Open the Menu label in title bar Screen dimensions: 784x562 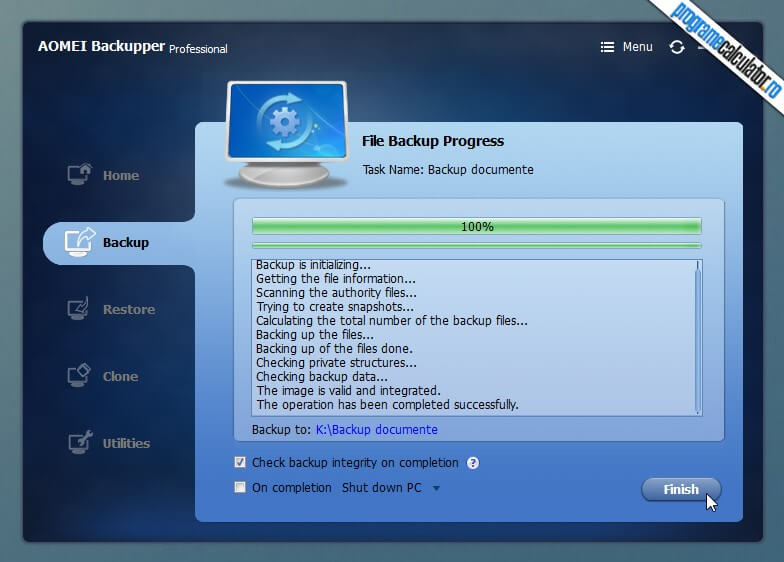(638, 47)
